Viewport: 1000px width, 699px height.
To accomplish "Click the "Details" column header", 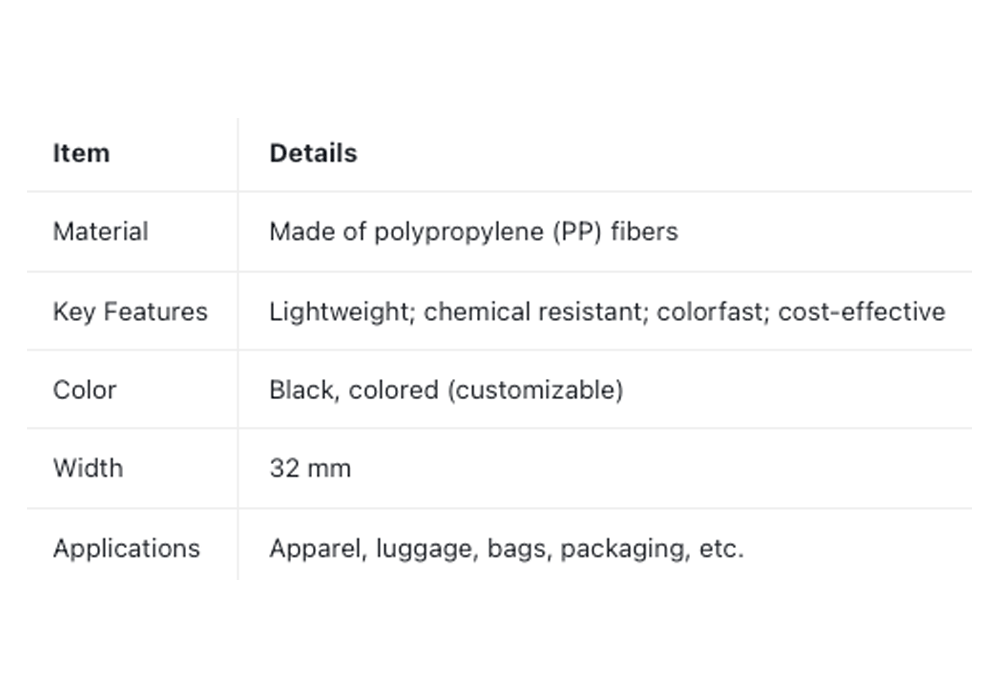I will [313, 153].
